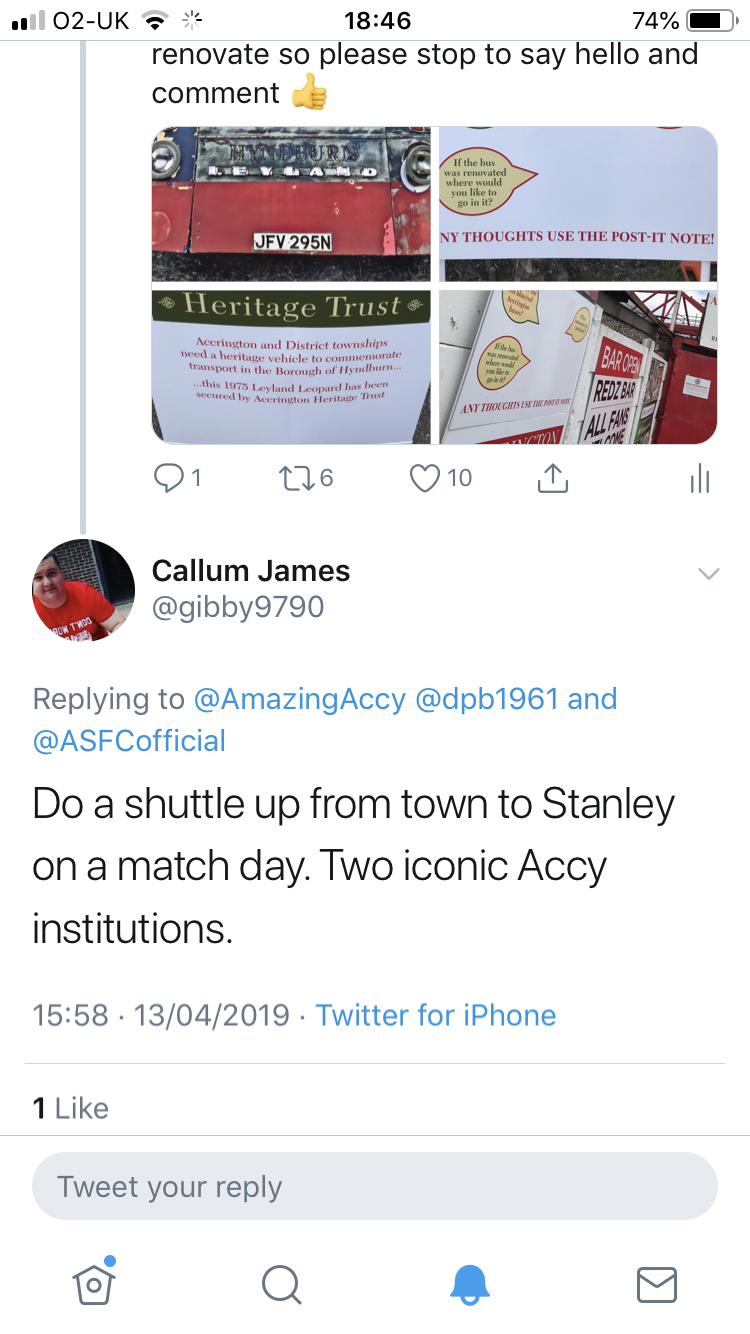Viewport: 750px width, 1334px height.
Task: Go to the Home tab
Action: point(93,1283)
